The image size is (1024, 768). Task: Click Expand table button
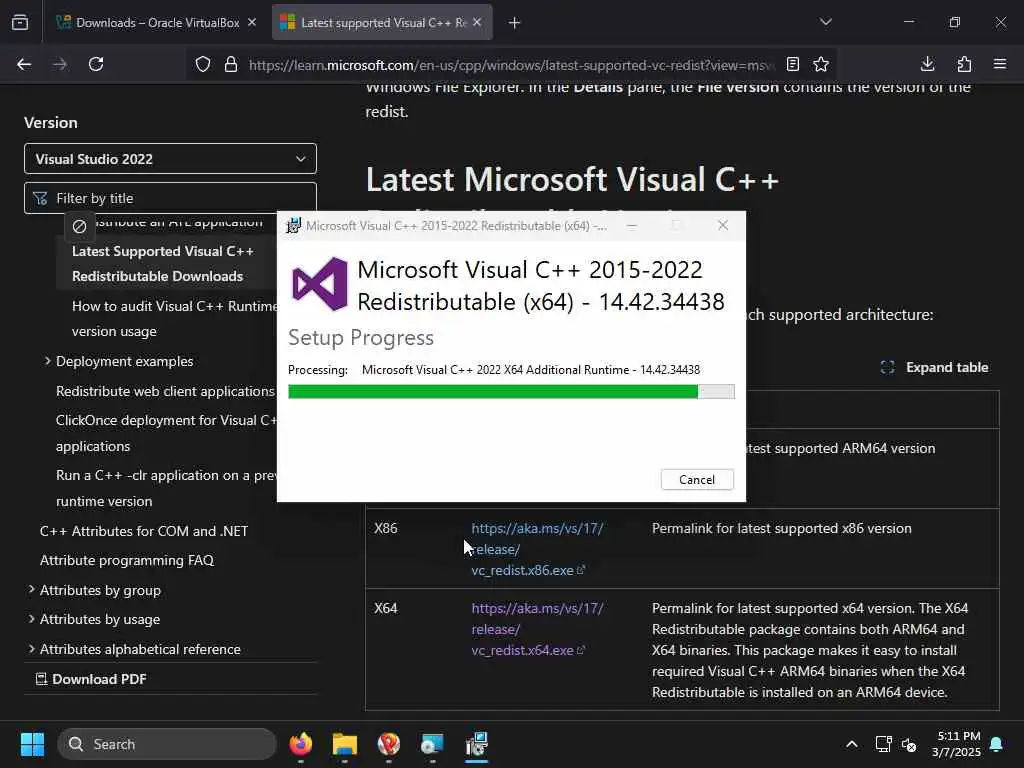[934, 368]
